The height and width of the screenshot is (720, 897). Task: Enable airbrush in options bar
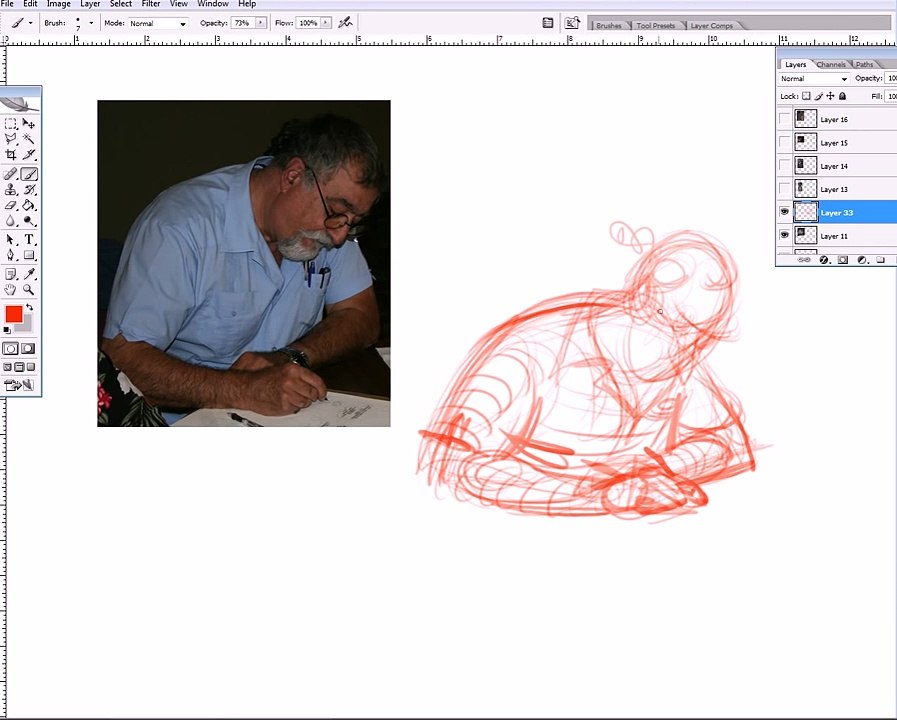(345, 23)
